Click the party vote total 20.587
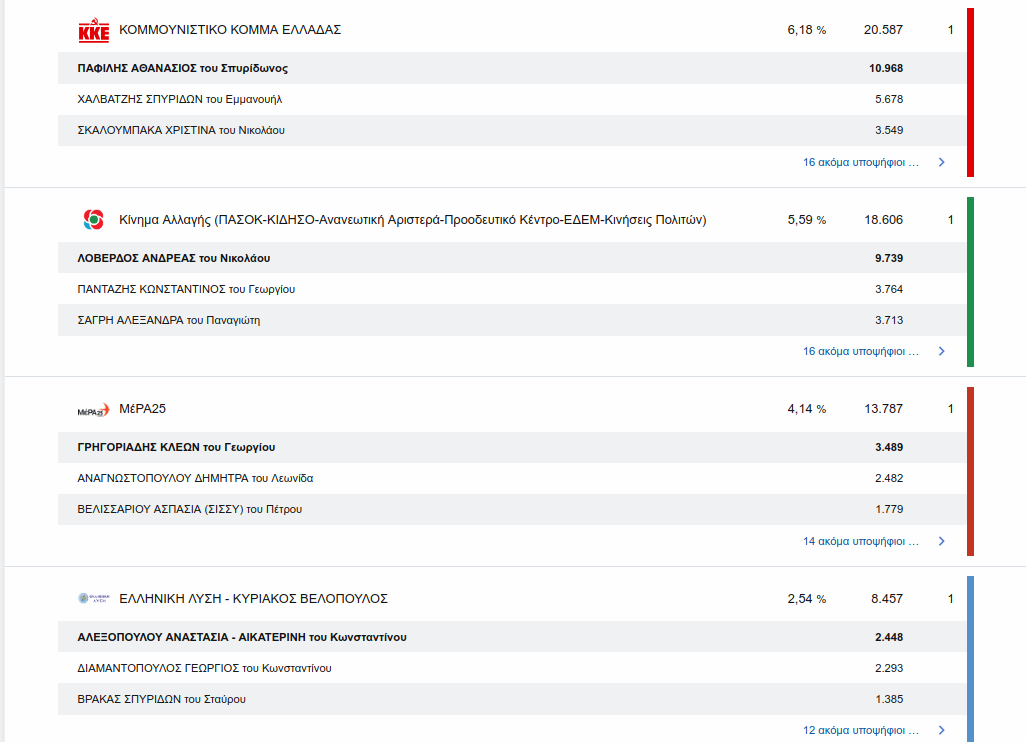The width and height of the screenshot is (1026, 742). point(883,30)
